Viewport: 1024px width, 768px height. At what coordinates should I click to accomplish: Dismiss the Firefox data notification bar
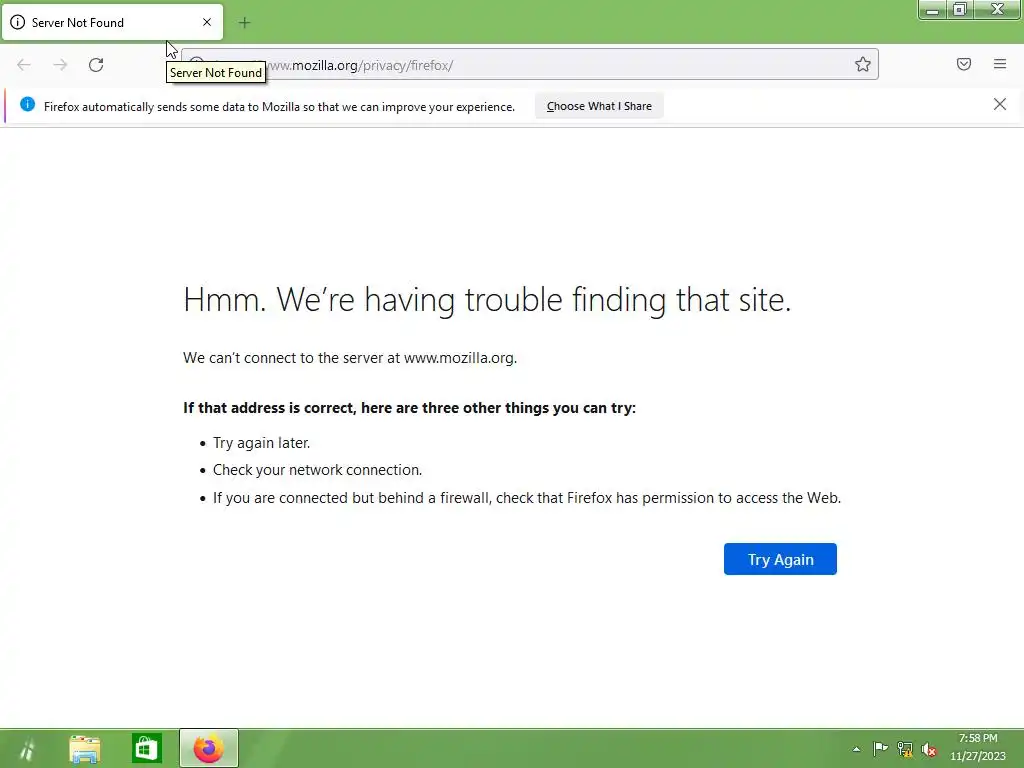coord(999,104)
